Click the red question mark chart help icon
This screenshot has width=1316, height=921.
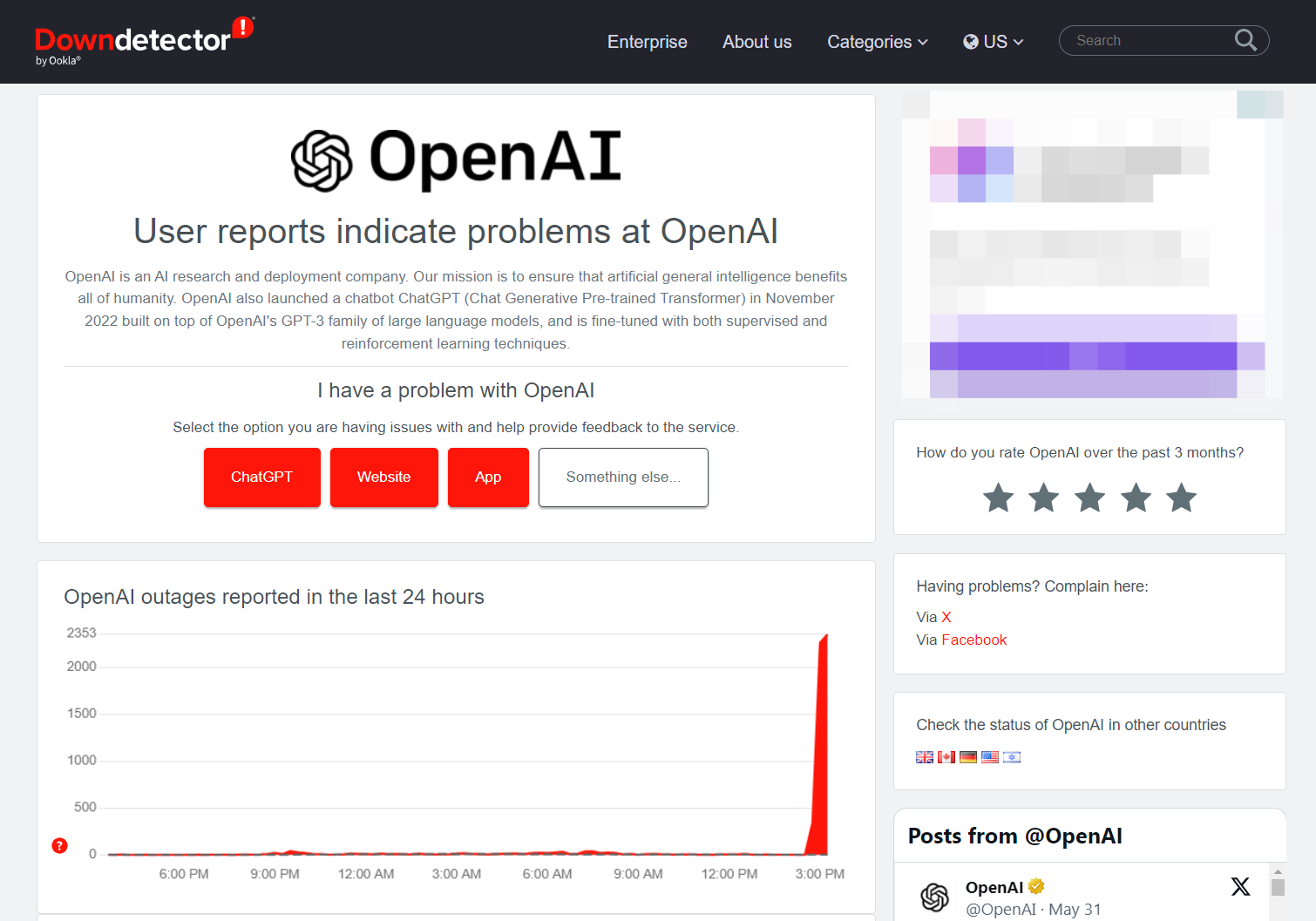[59, 845]
